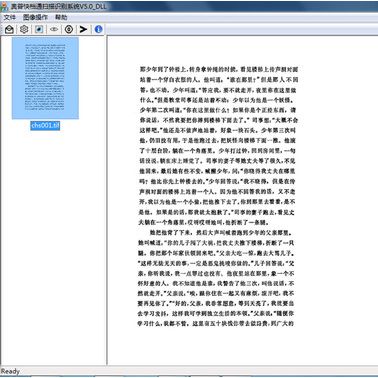Click the blue image square toolbar icon
The height and width of the screenshot is (378, 378).
(x=39, y=29)
